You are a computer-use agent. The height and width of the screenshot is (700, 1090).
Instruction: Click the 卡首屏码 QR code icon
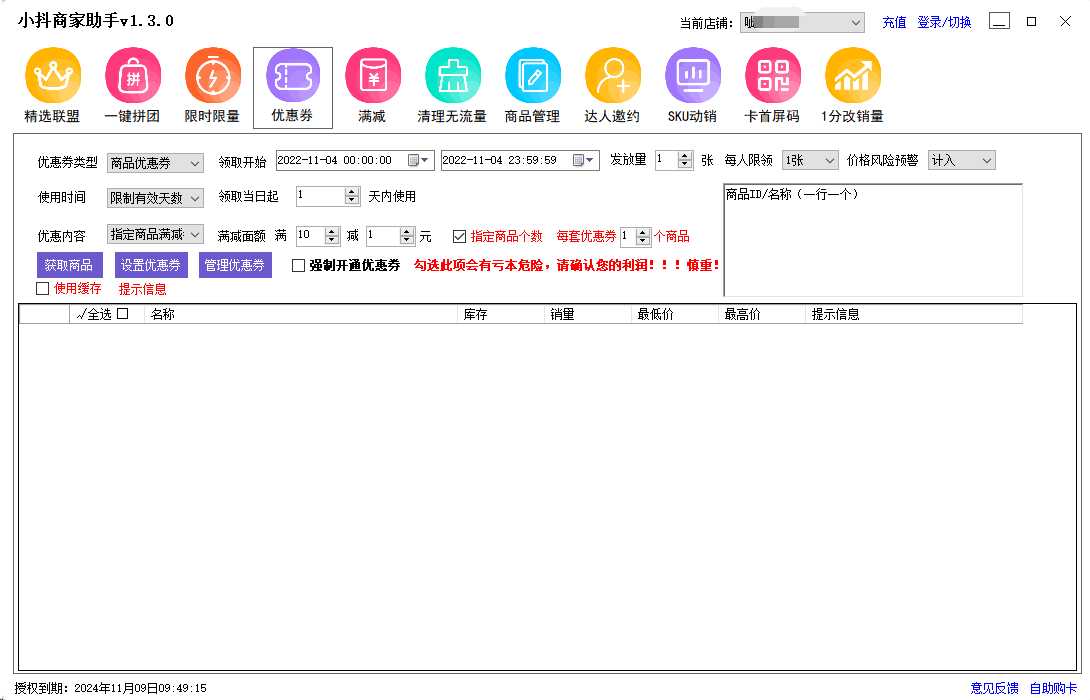(772, 76)
